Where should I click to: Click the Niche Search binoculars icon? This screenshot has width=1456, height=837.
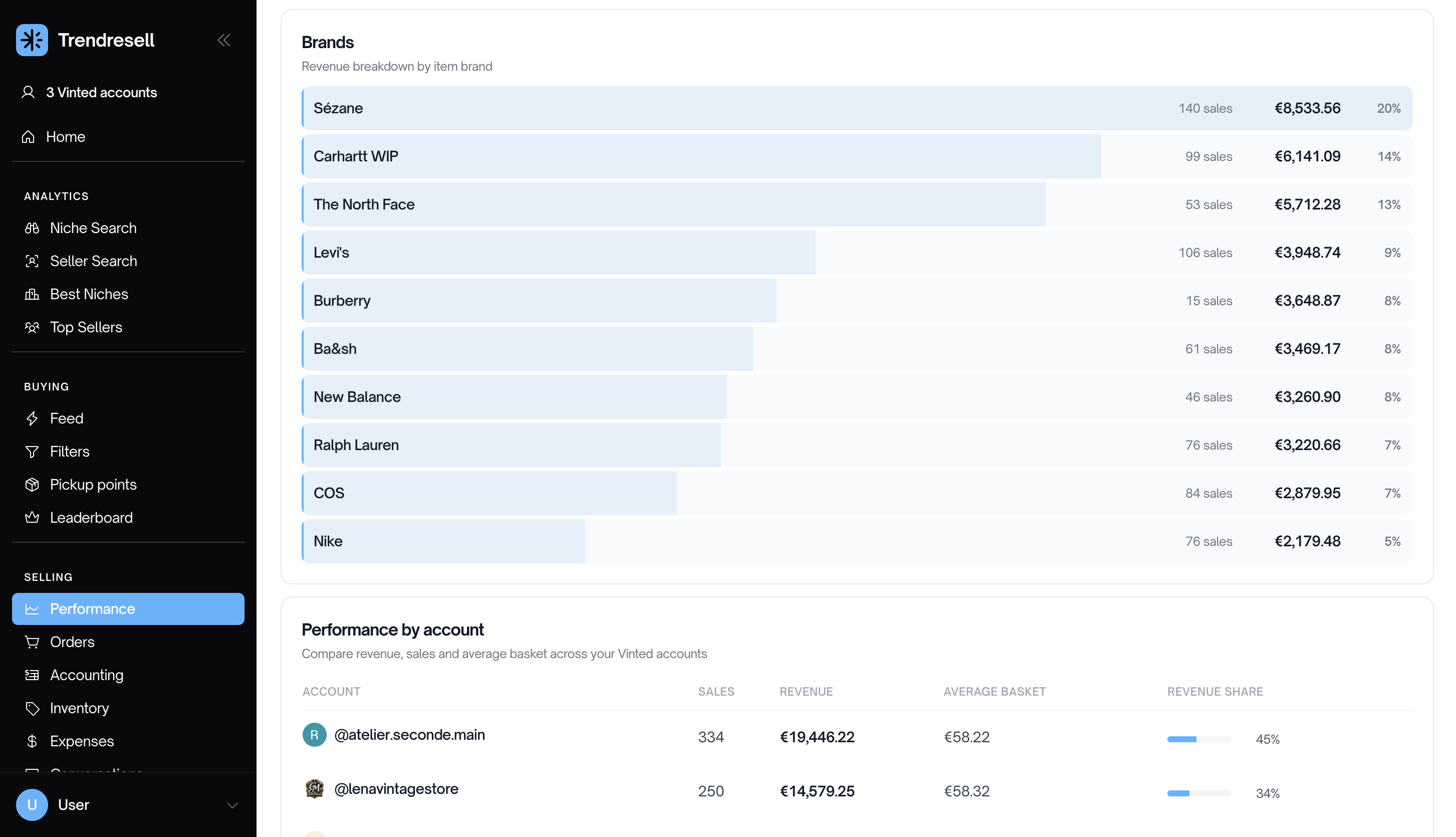[32, 228]
